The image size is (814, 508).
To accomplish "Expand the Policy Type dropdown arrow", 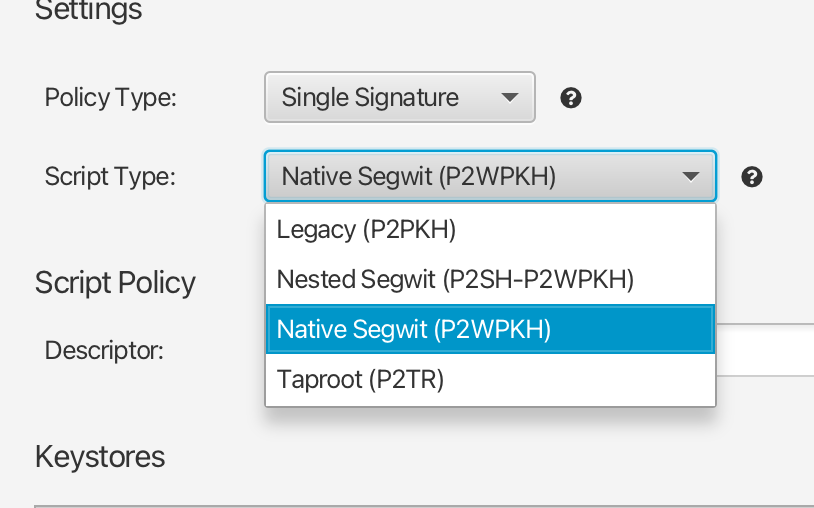I will (509, 98).
